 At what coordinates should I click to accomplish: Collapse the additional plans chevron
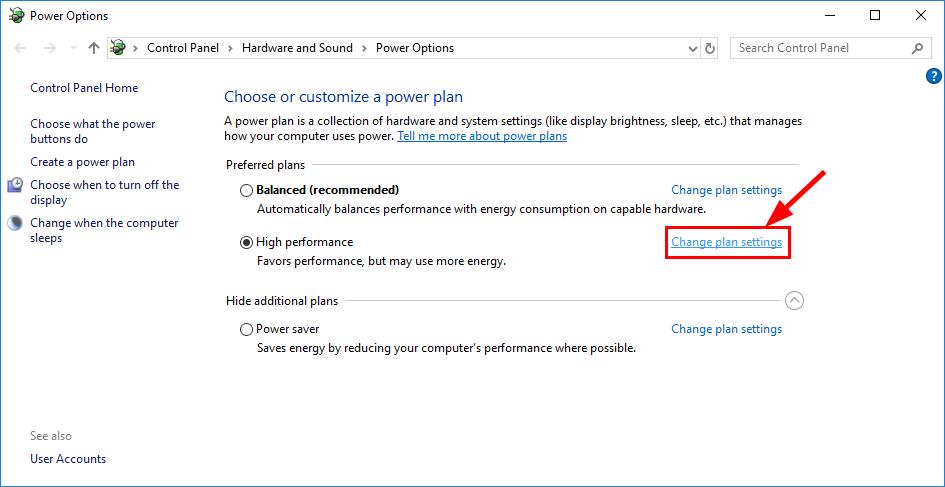click(794, 300)
